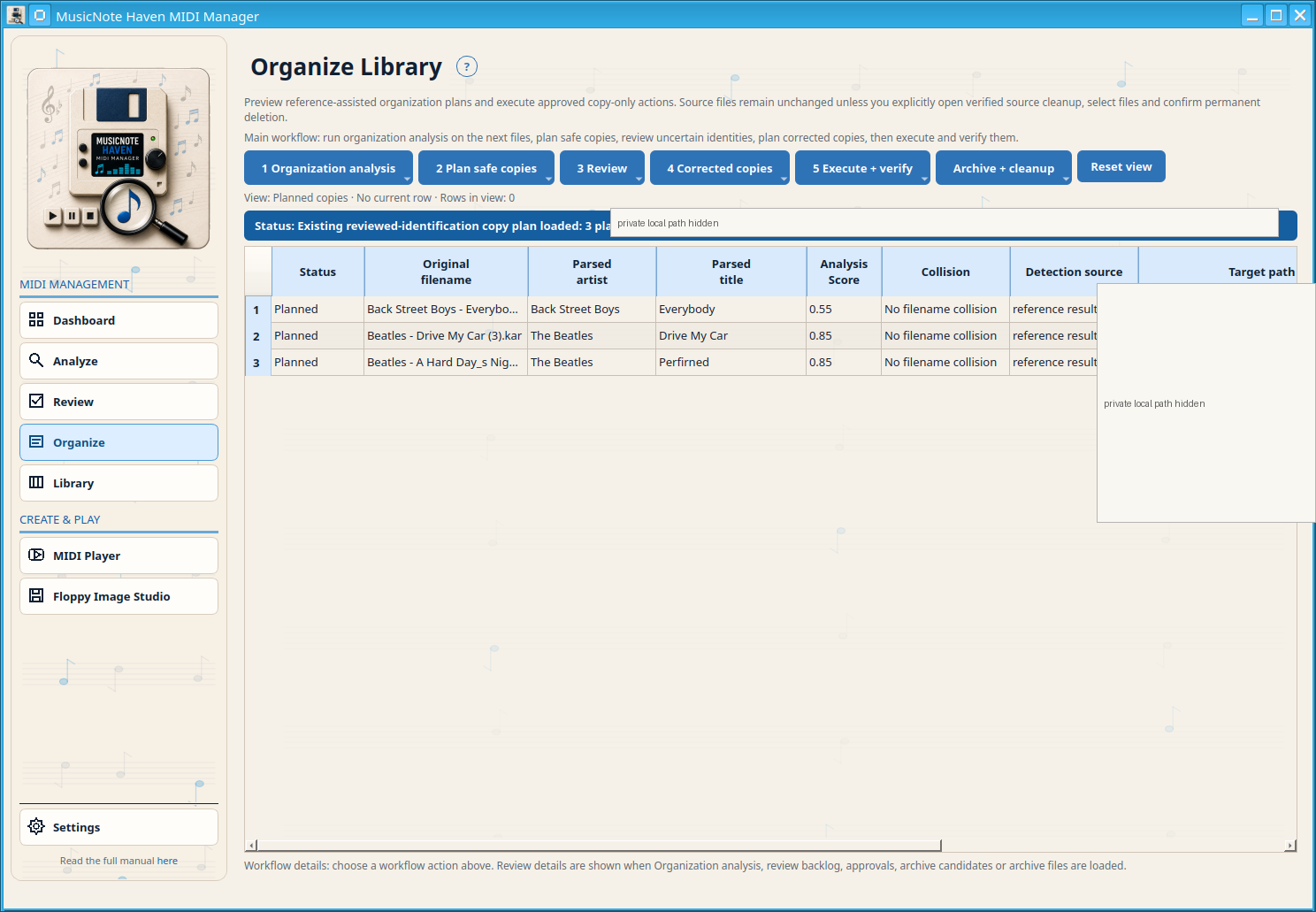
Task: Expand the 3 Review dropdown arrow
Action: point(639,178)
